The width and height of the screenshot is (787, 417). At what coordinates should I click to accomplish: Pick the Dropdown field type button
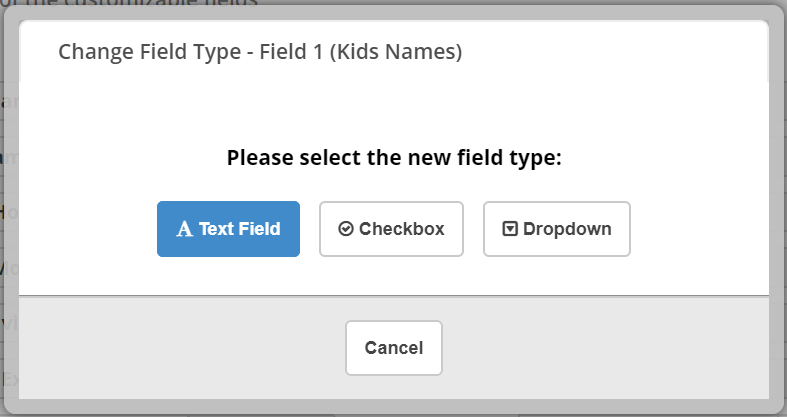[557, 229]
